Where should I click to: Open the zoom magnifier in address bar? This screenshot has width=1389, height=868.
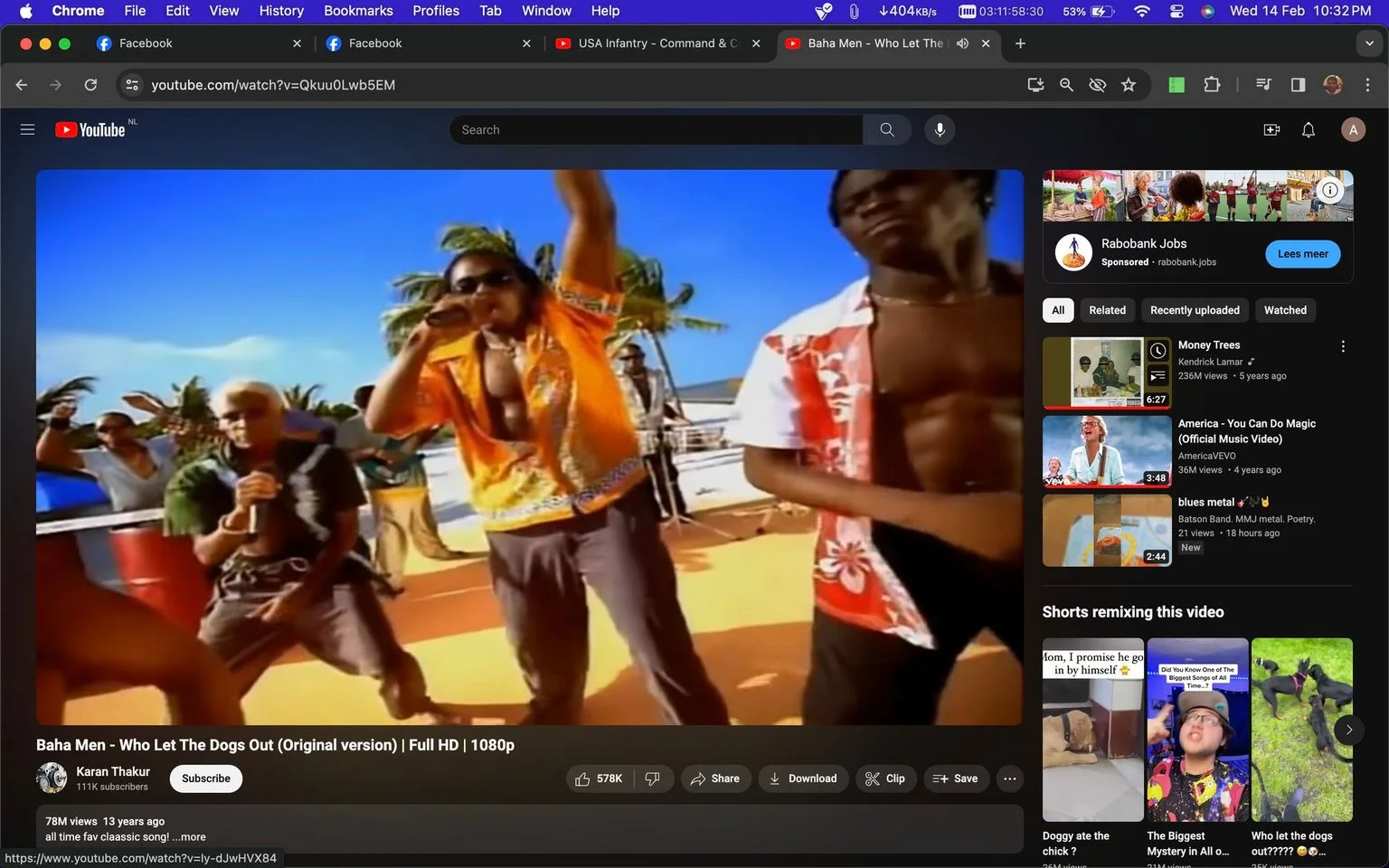[x=1067, y=85]
